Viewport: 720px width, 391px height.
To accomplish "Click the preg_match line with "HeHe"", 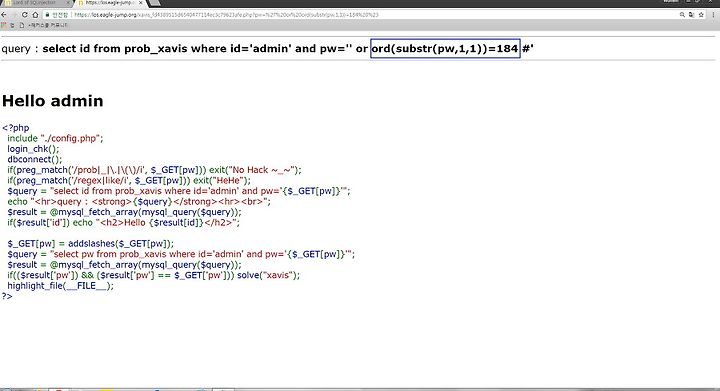I will coord(129,180).
